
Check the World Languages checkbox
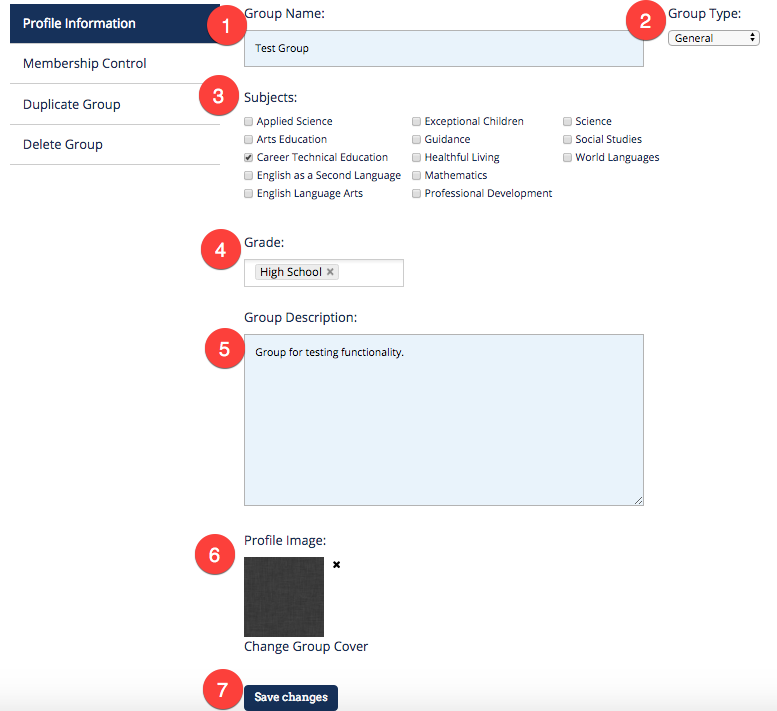pos(567,157)
